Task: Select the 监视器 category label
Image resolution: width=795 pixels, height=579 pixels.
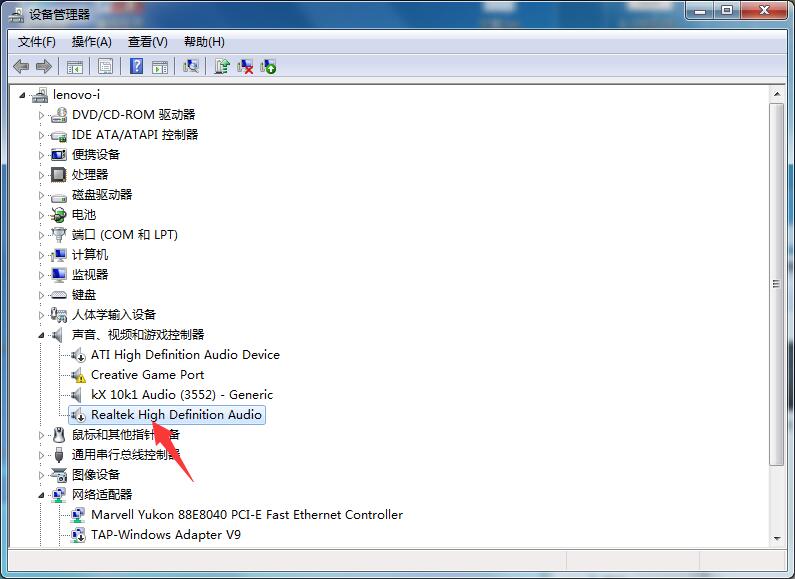Action: pyautogui.click(x=90, y=275)
